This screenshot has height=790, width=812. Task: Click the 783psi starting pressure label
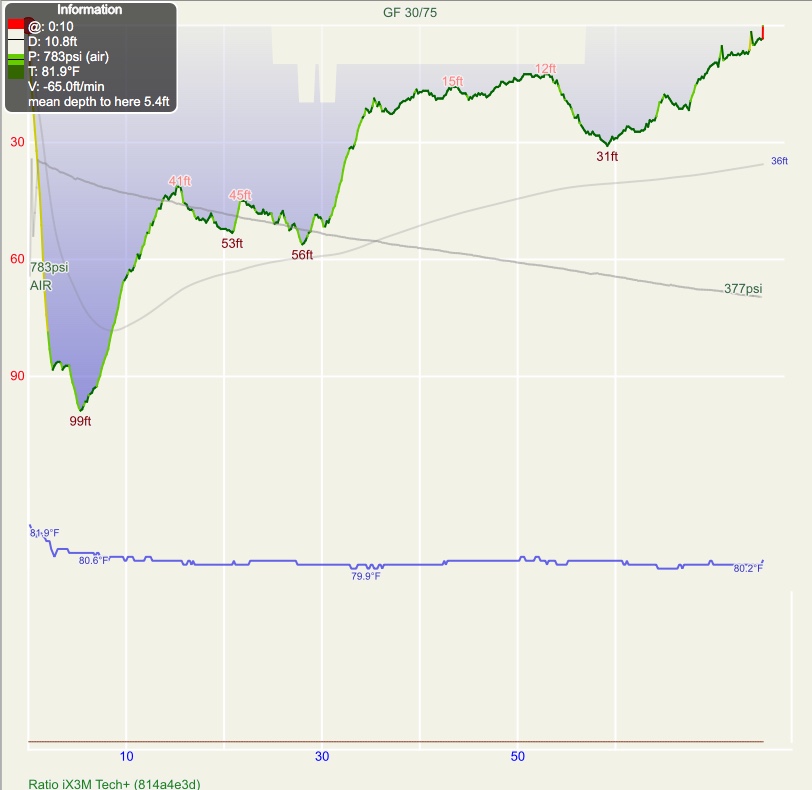click(49, 267)
